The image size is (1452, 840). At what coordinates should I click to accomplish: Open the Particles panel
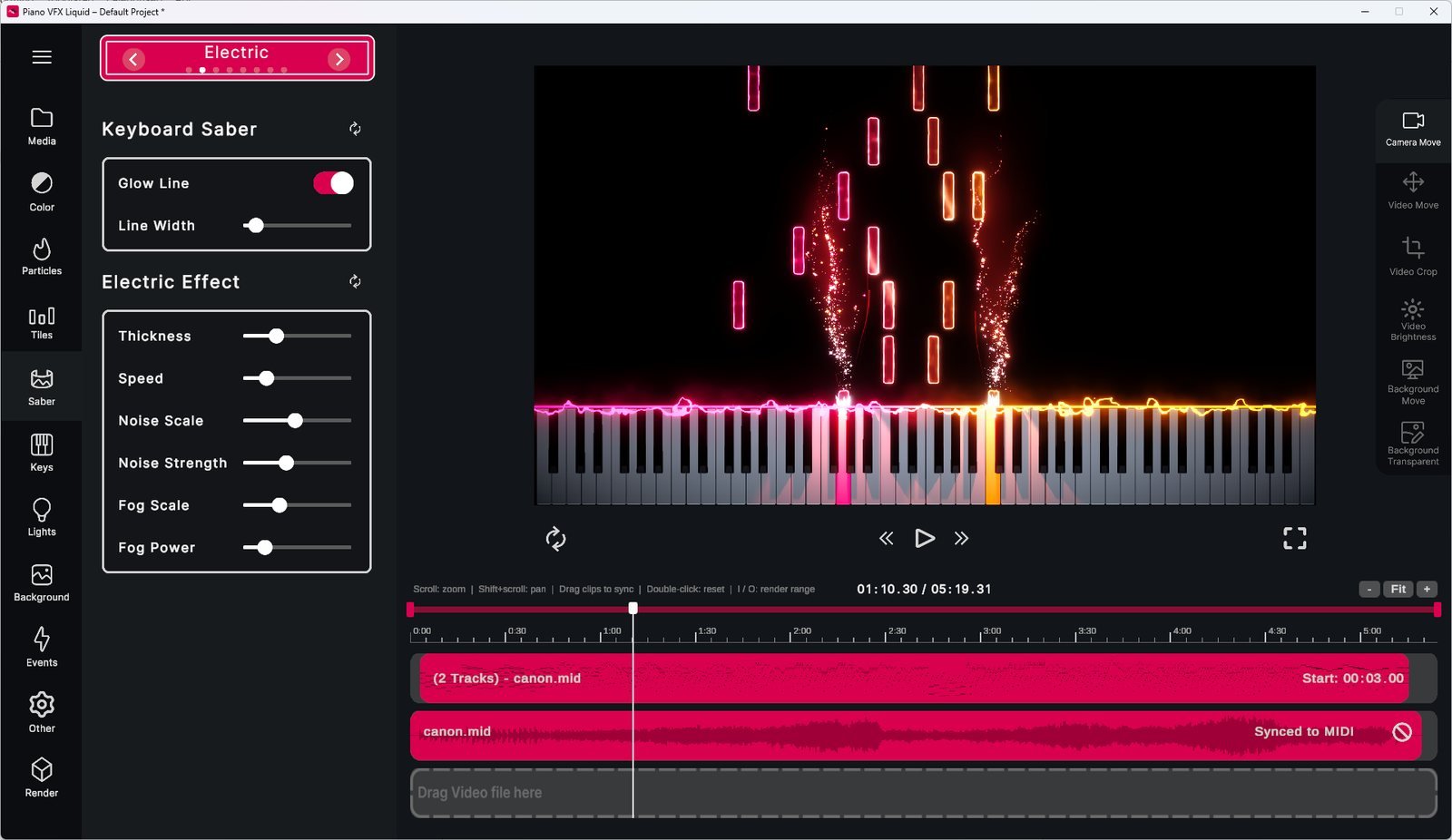coord(42,257)
